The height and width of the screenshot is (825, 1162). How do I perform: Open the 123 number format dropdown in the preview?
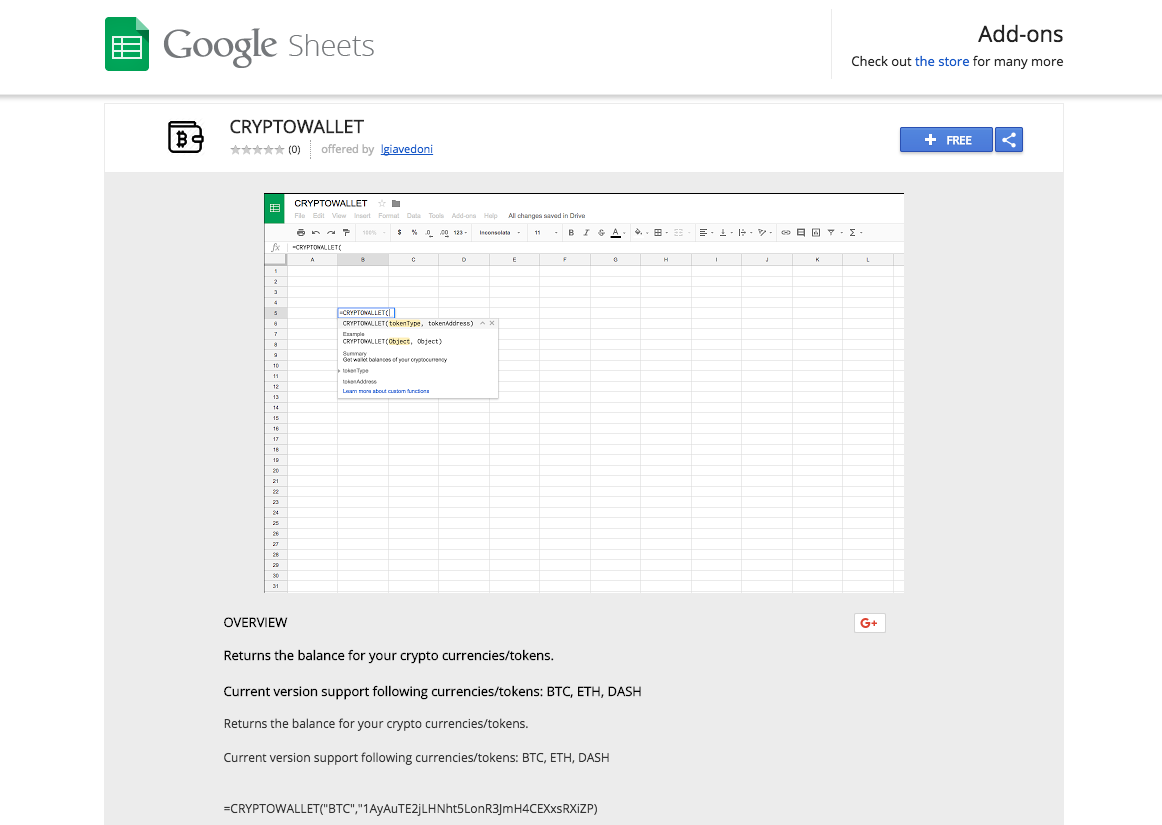pyautogui.click(x=460, y=233)
